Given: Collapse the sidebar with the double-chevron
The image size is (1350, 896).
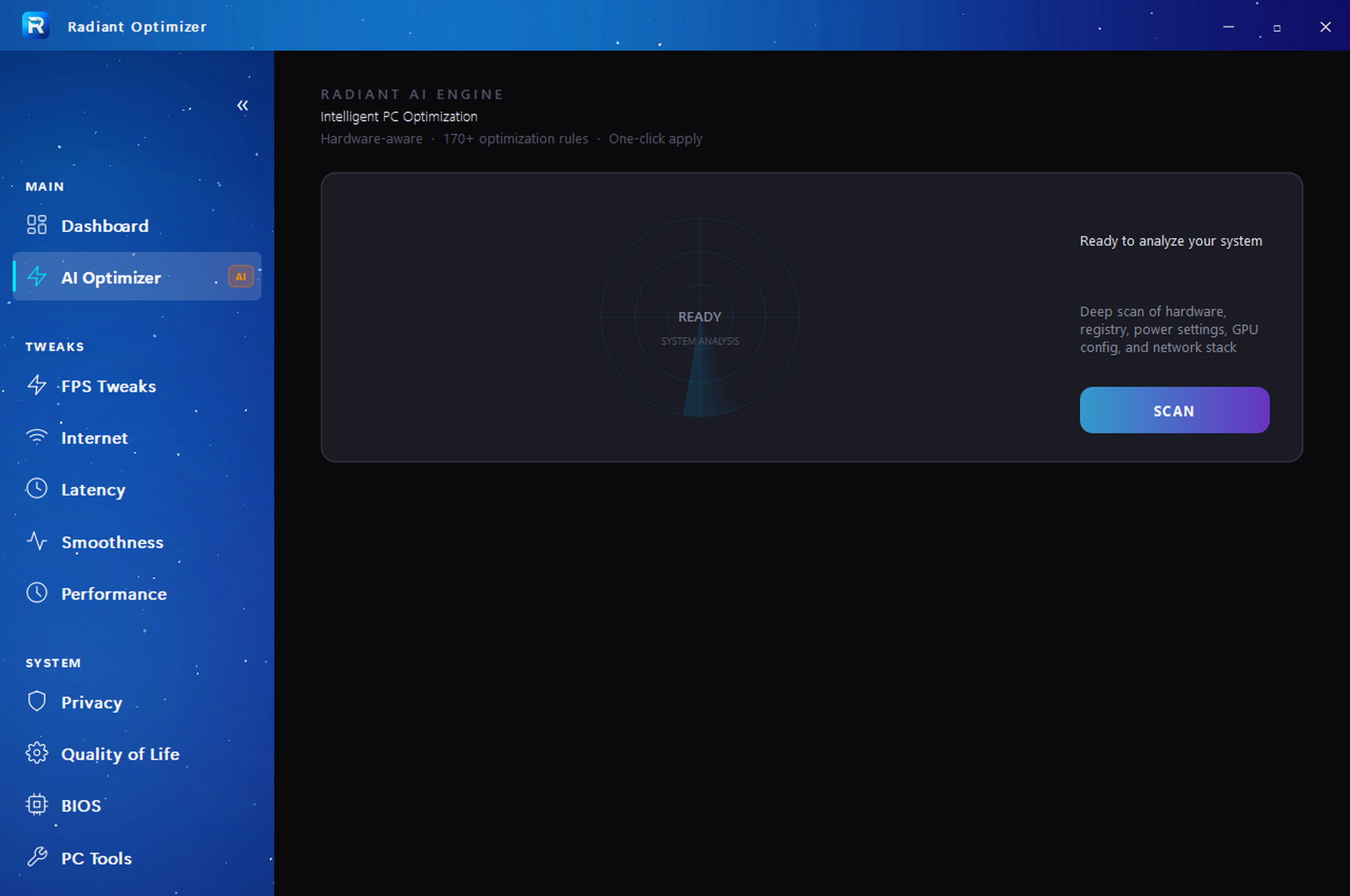Looking at the screenshot, I should [x=243, y=105].
